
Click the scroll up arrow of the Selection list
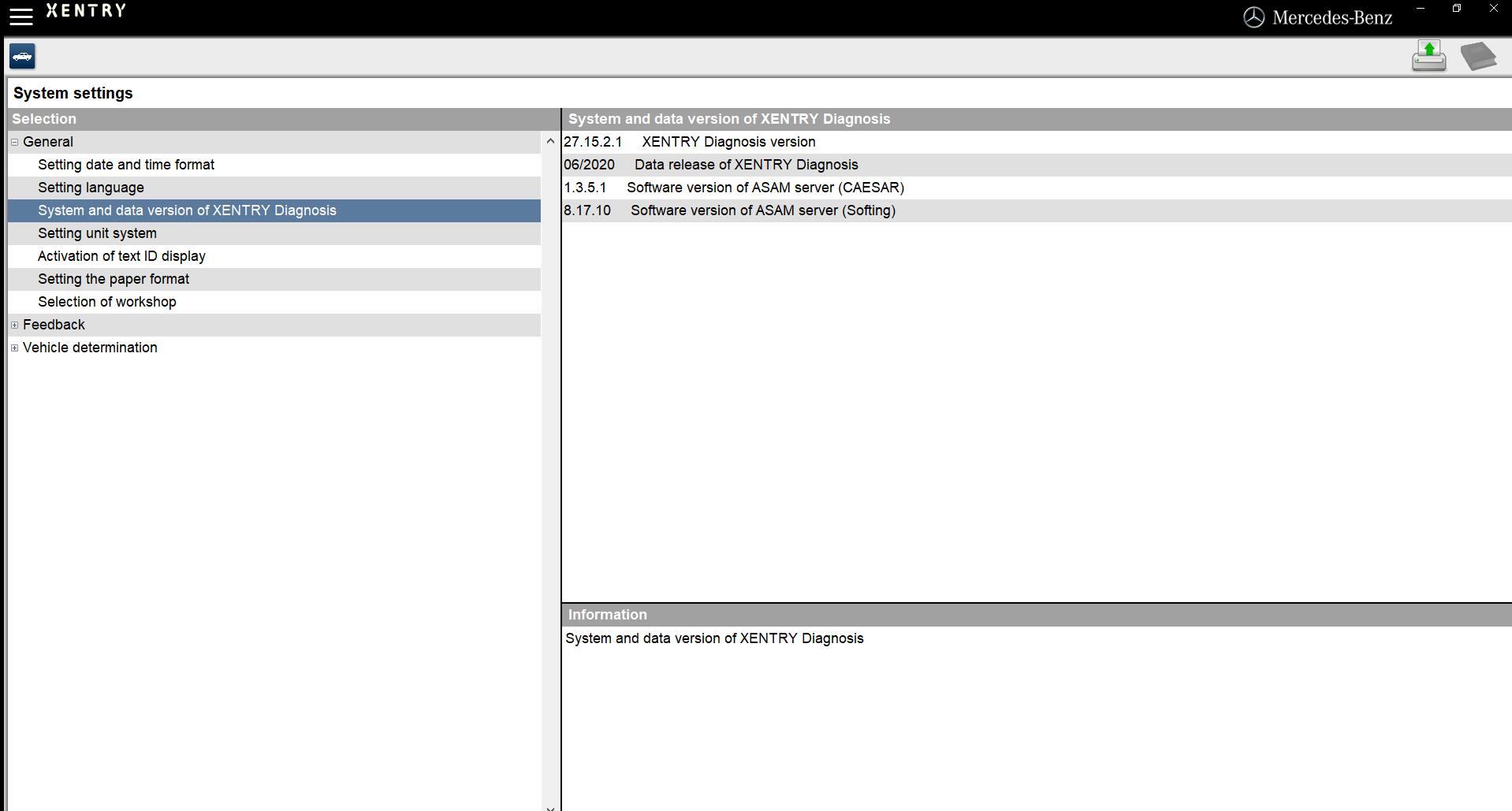click(x=550, y=141)
